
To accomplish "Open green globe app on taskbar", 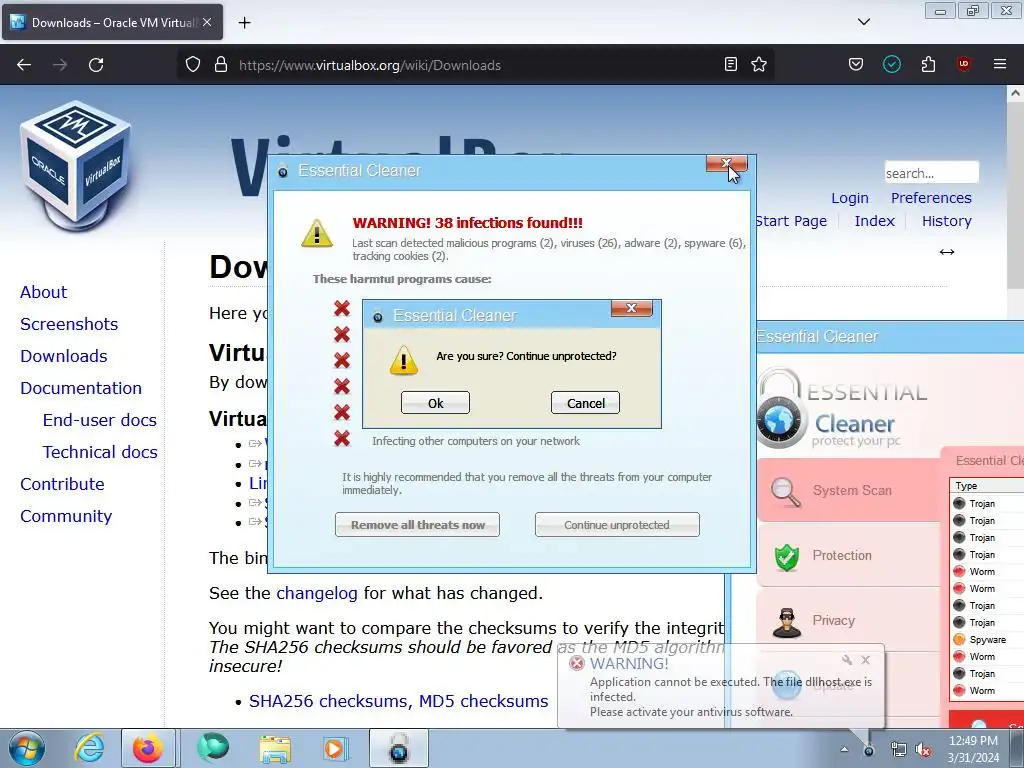I will 214,748.
